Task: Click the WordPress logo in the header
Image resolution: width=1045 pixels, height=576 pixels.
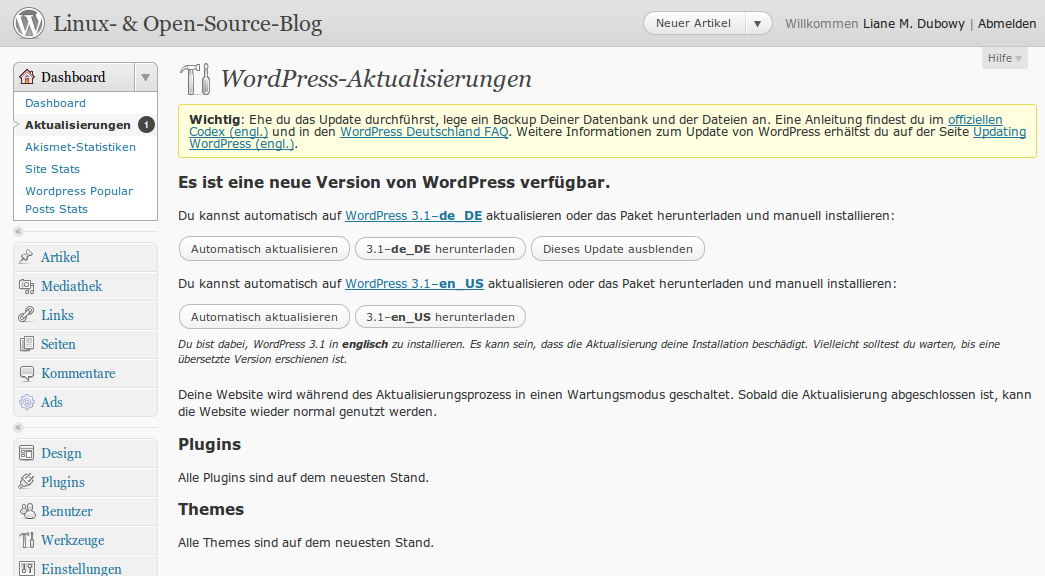Action: pyautogui.click(x=29, y=22)
